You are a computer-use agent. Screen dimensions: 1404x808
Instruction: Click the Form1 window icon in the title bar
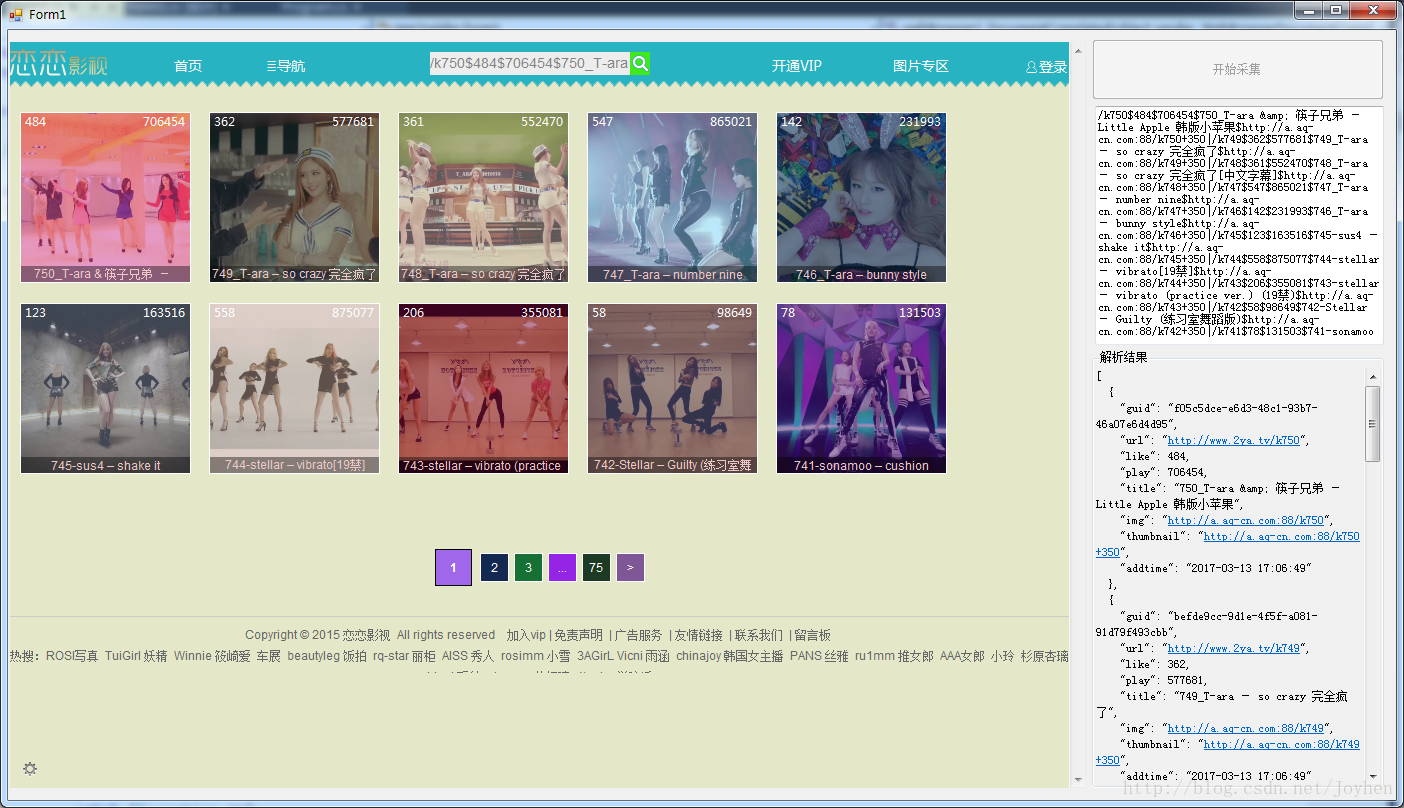15,14
